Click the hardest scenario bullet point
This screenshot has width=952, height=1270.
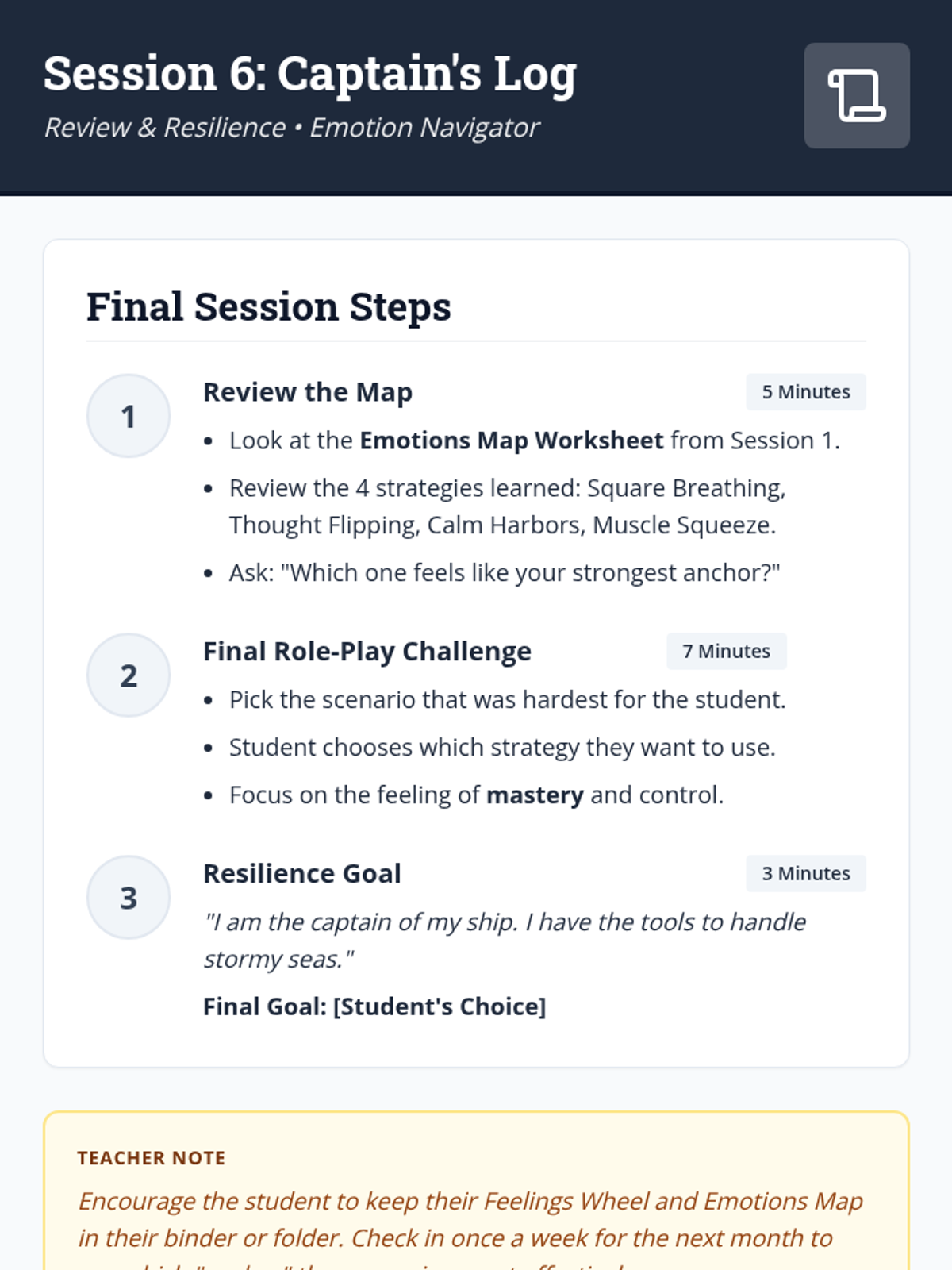pos(507,699)
